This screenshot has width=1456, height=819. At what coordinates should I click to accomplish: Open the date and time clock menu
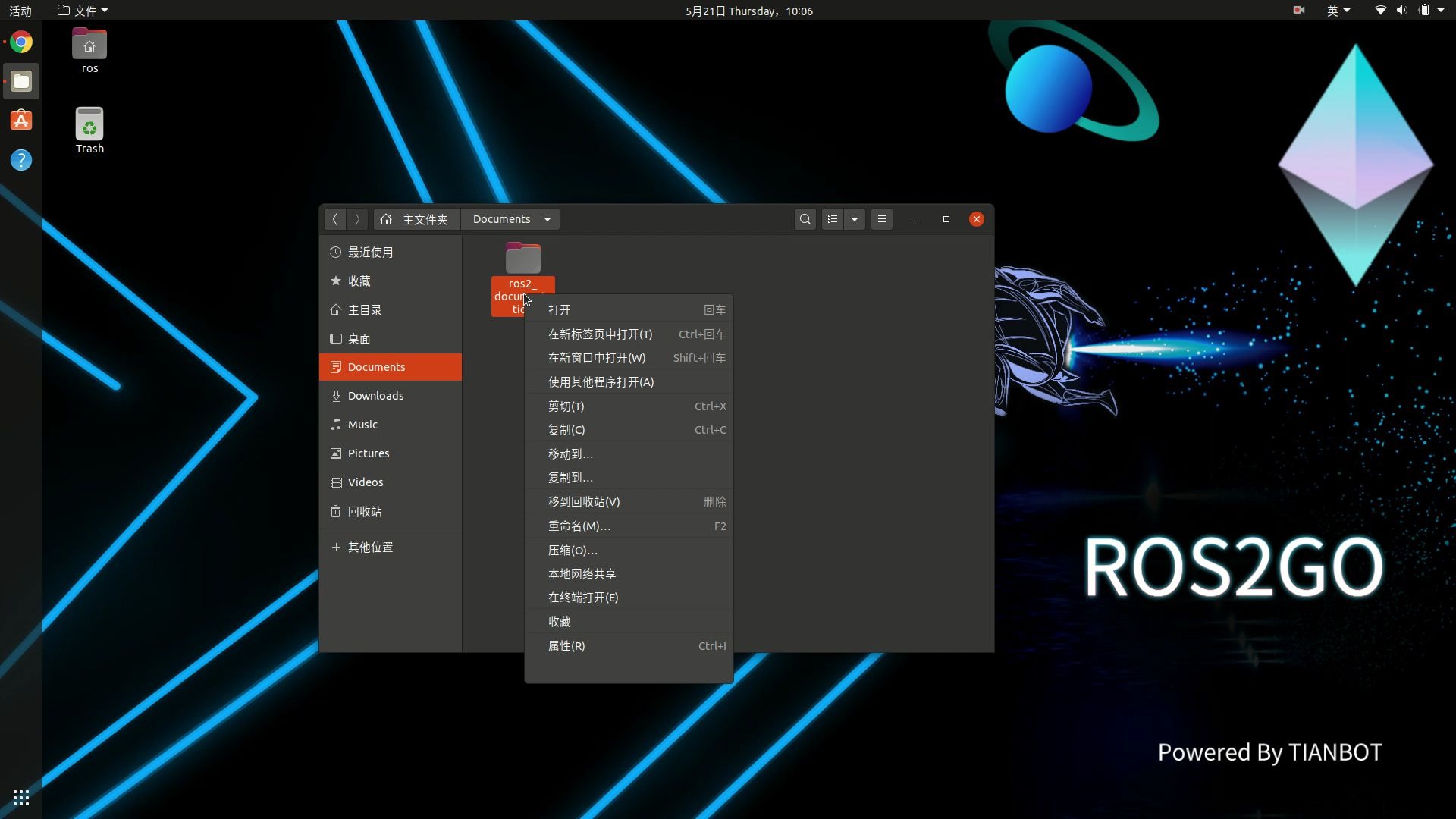tap(749, 11)
